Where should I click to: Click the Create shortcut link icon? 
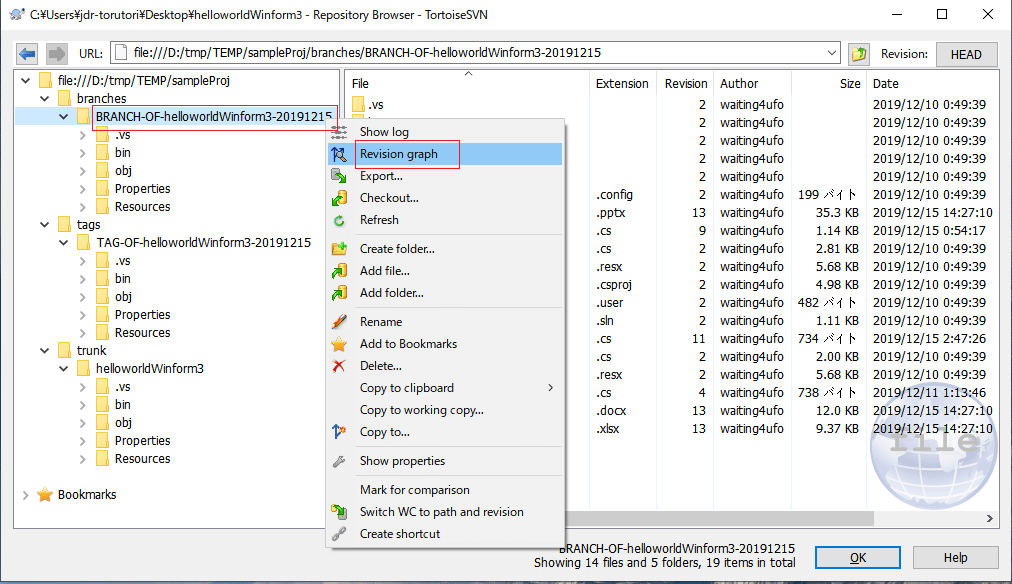point(339,534)
